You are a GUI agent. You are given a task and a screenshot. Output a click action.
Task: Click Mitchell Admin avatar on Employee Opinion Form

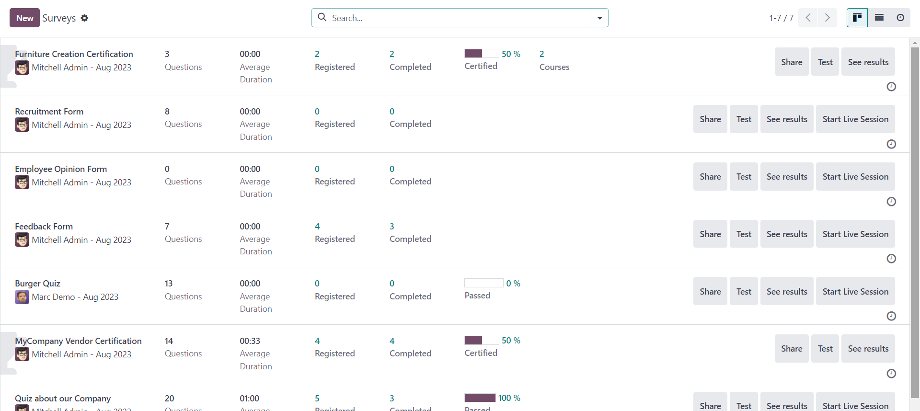(22, 182)
